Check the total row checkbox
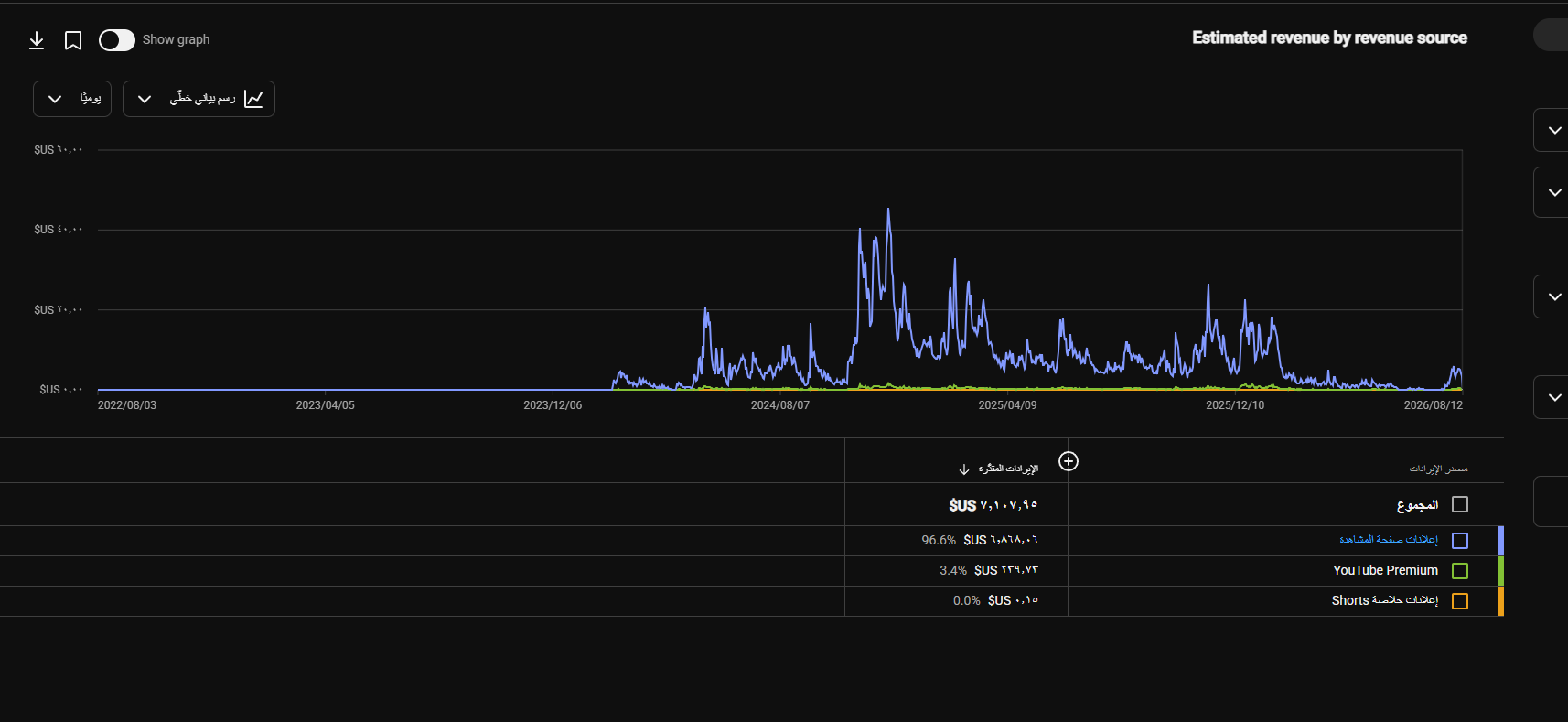1568x722 pixels. (1460, 504)
